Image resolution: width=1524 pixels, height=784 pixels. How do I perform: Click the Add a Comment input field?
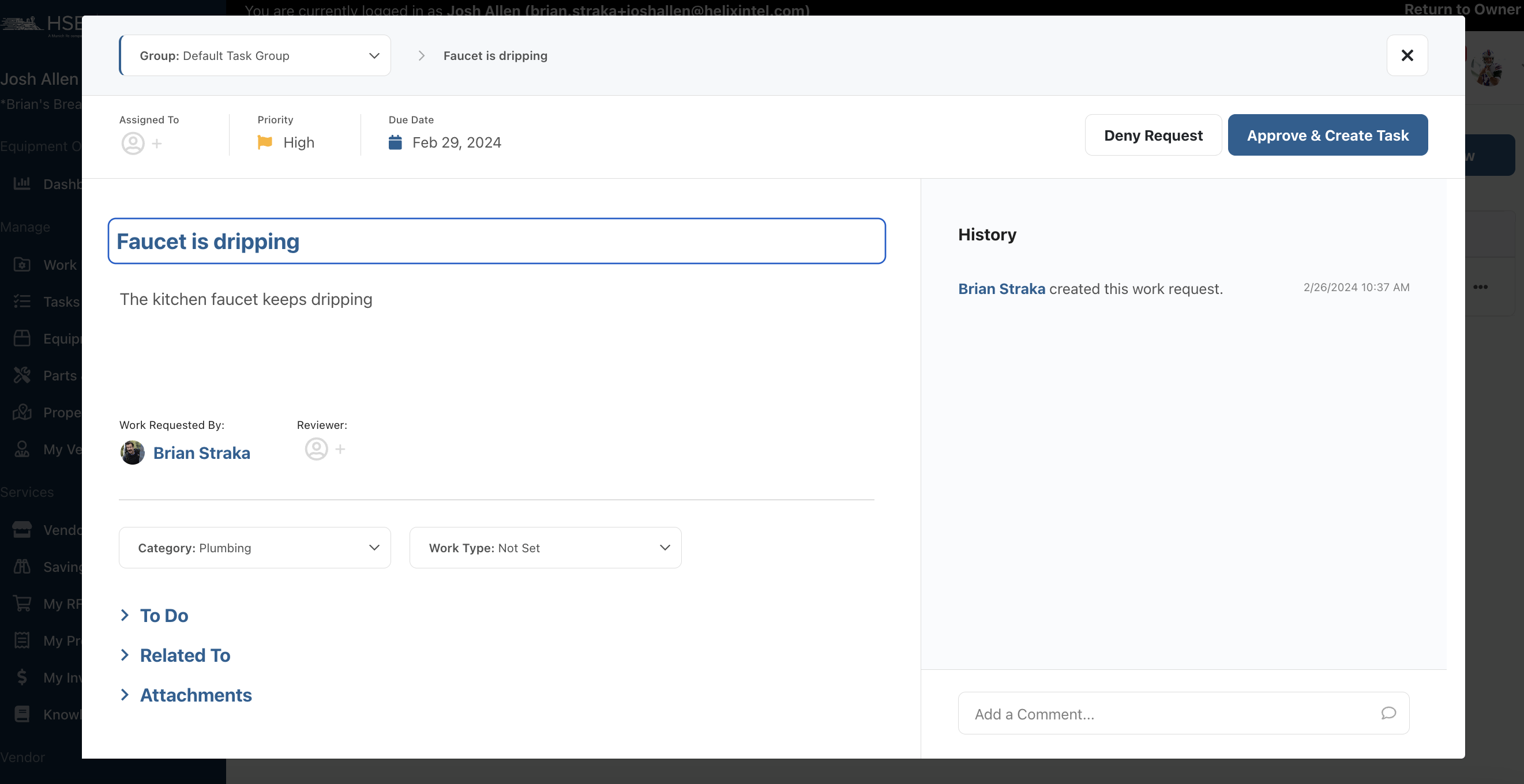[x=1183, y=713]
